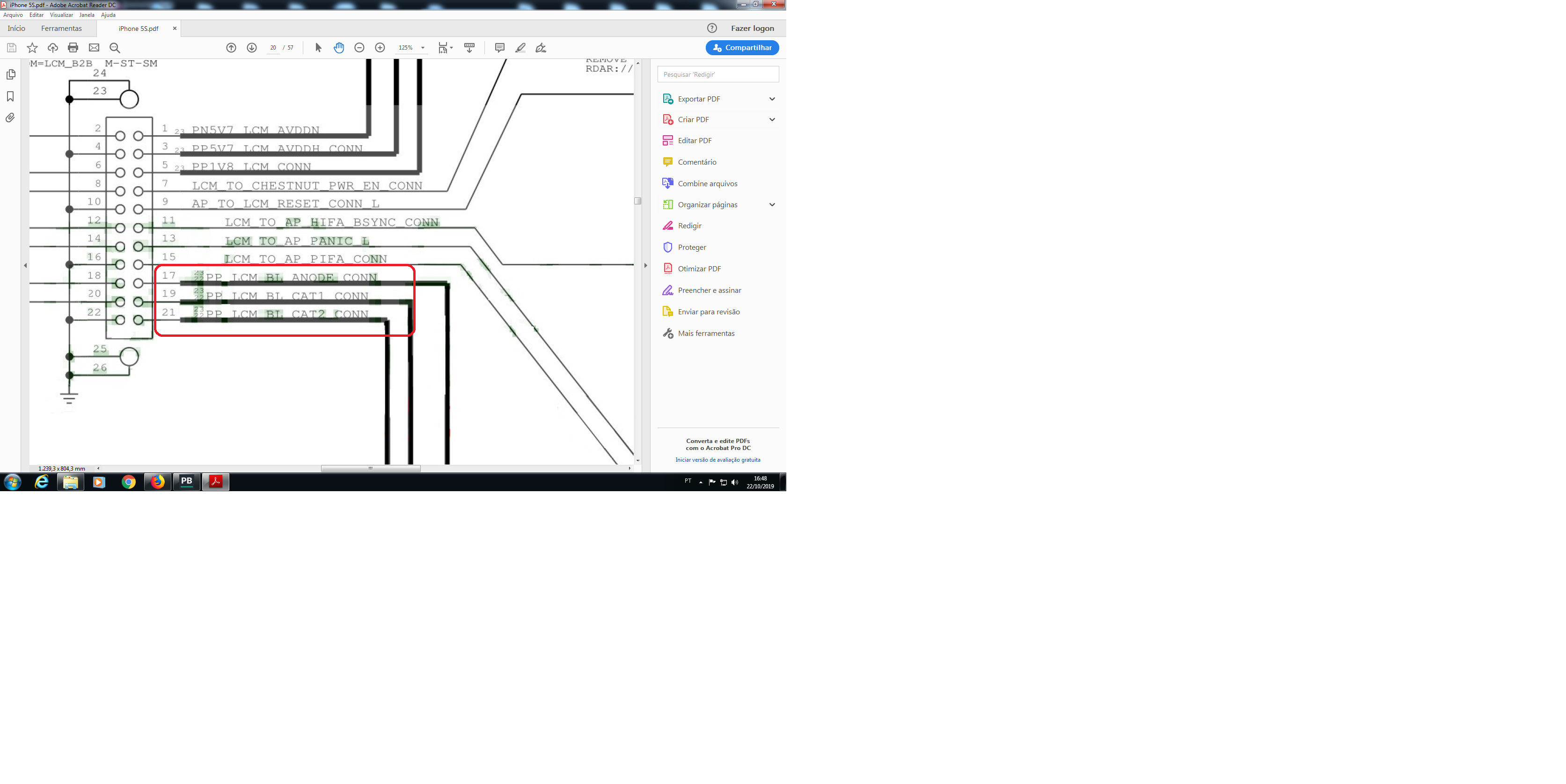Viewport: 1566px width, 784px height.
Task: Open the help question mark
Action: (712, 28)
